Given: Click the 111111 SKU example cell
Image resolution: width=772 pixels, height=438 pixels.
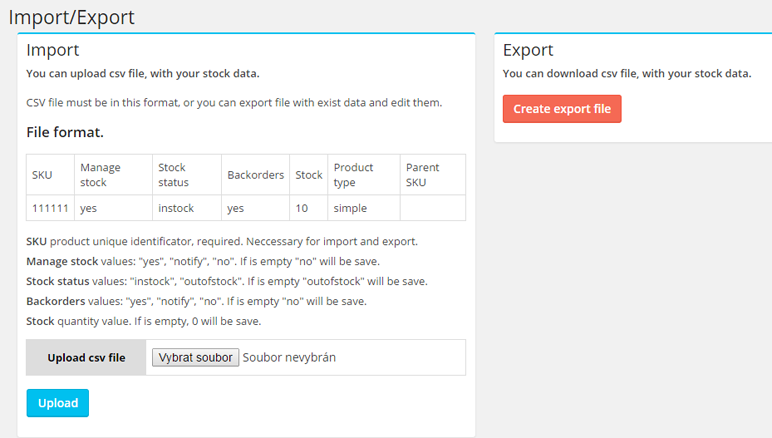Looking at the screenshot, I should 49,208.
